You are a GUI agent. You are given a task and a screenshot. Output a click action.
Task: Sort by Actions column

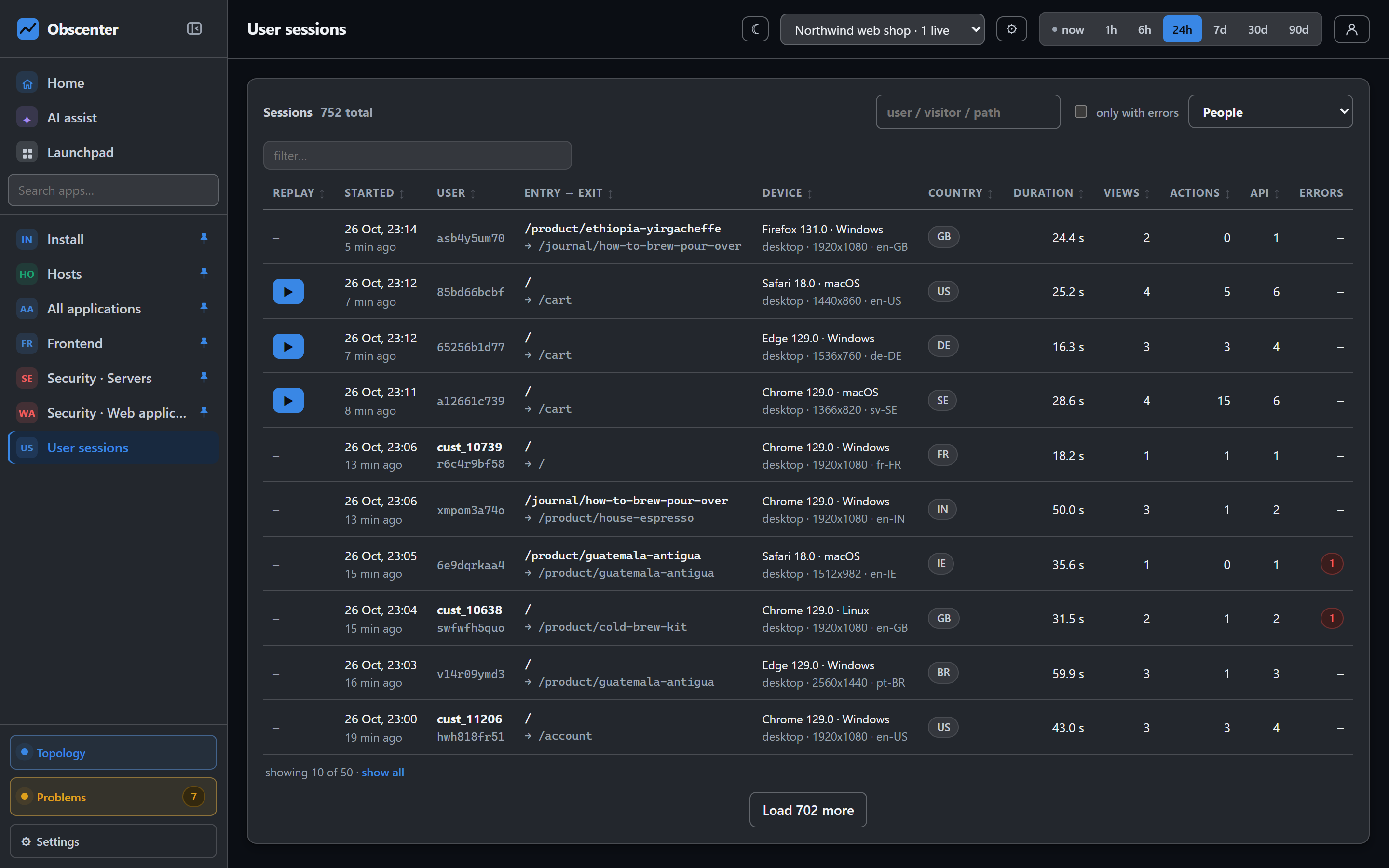click(1199, 193)
